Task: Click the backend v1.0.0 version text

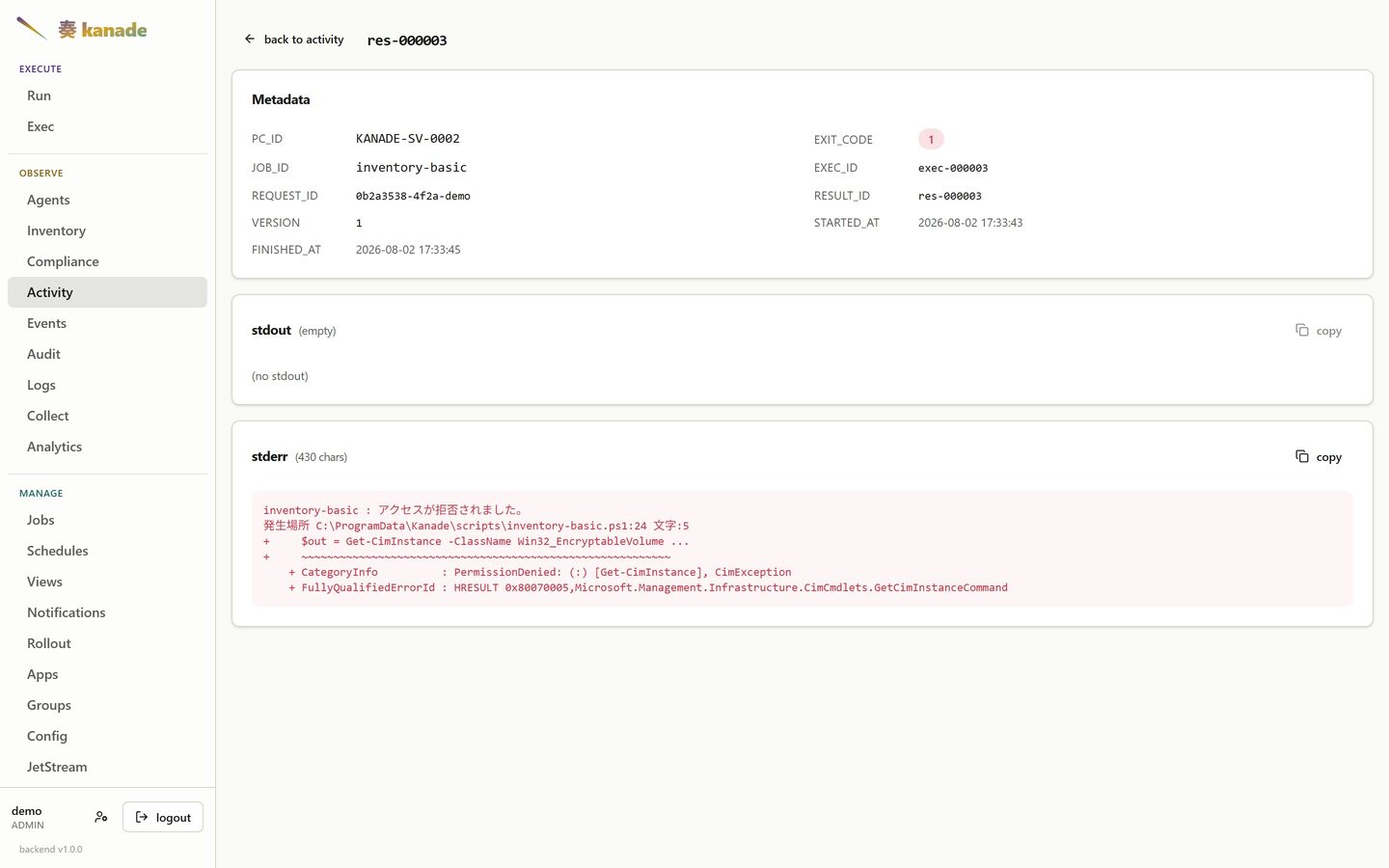Action: 51,850
